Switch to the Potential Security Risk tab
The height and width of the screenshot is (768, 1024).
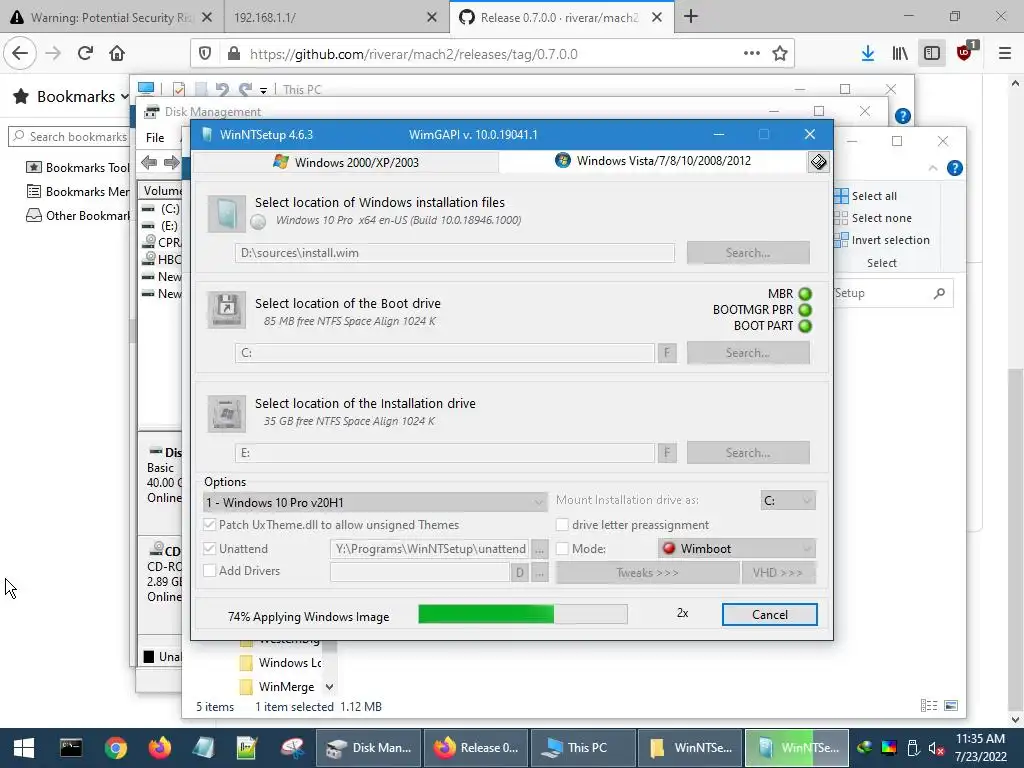111,17
